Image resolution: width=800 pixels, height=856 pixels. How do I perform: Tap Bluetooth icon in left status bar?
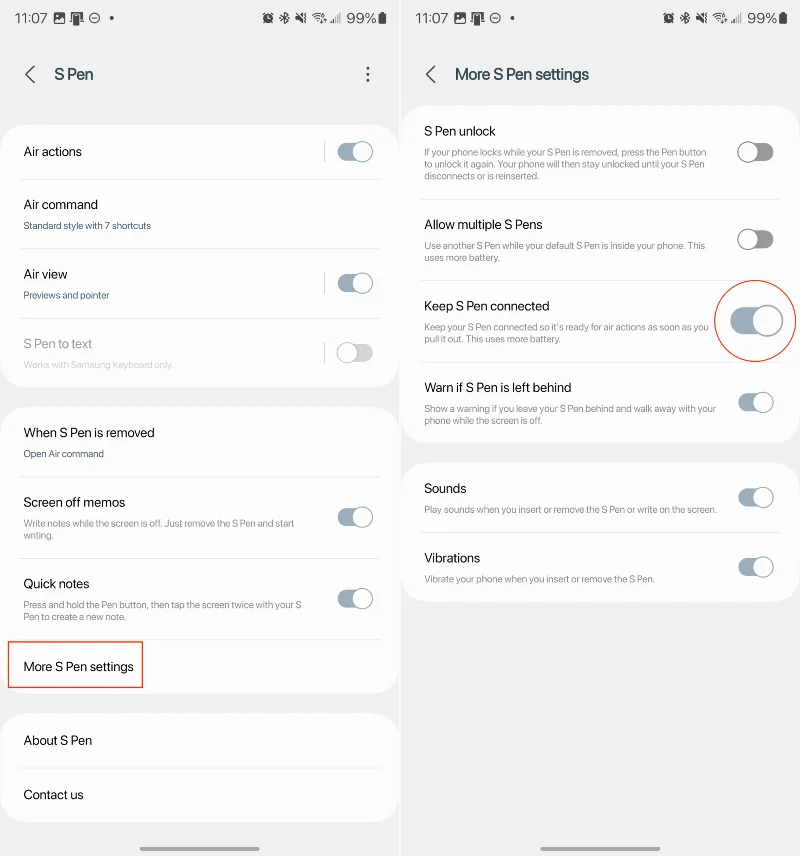(285, 18)
